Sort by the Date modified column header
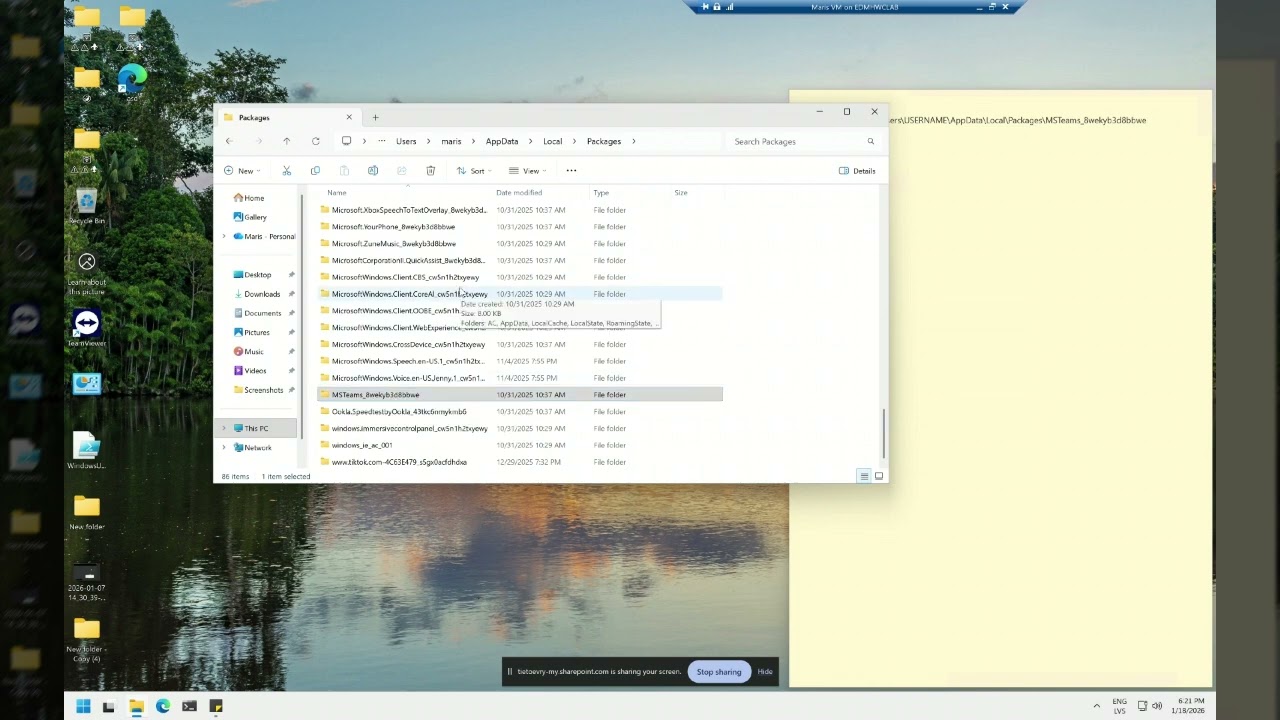Image resolution: width=1280 pixels, height=720 pixels. pos(519,193)
